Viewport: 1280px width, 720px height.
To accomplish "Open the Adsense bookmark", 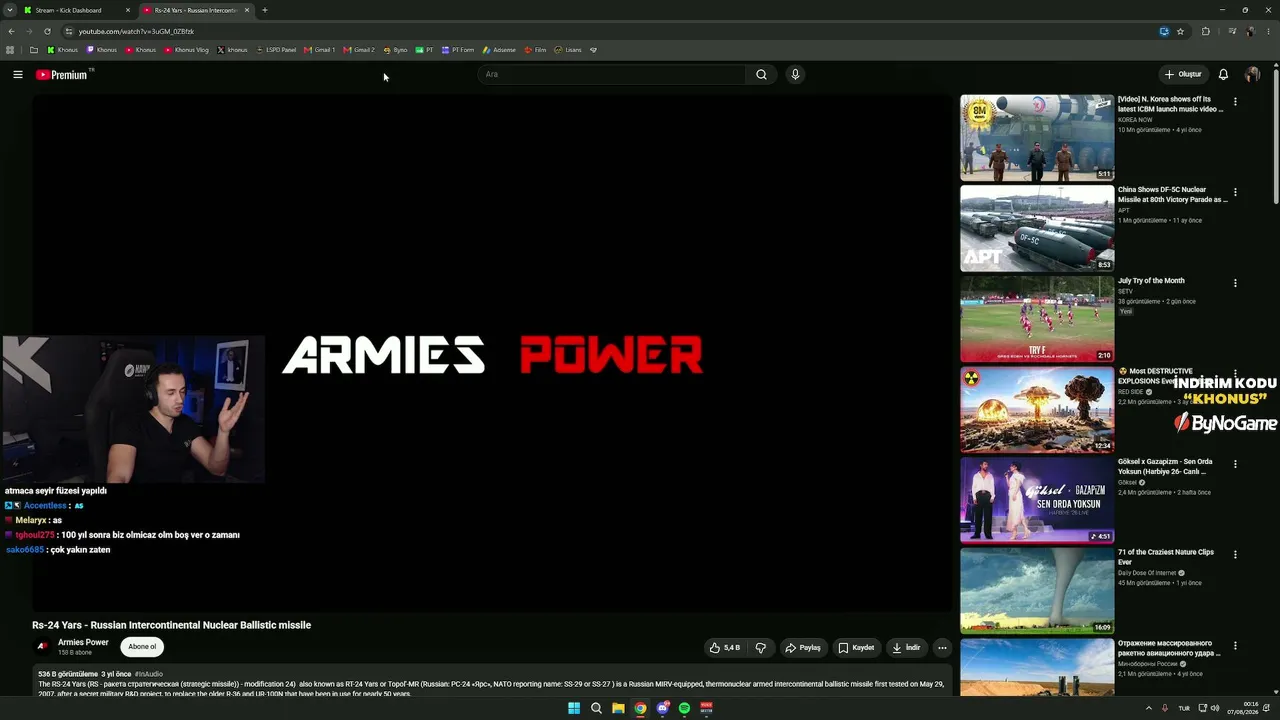I will (x=499, y=49).
